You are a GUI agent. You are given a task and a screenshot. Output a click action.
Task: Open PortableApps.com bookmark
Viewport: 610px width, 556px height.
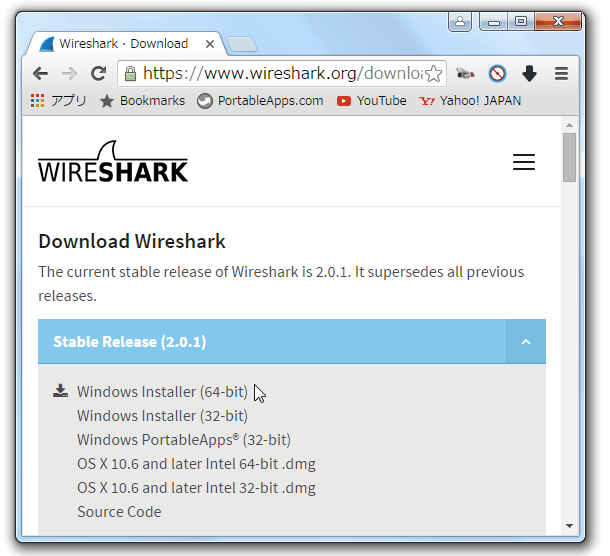260,101
